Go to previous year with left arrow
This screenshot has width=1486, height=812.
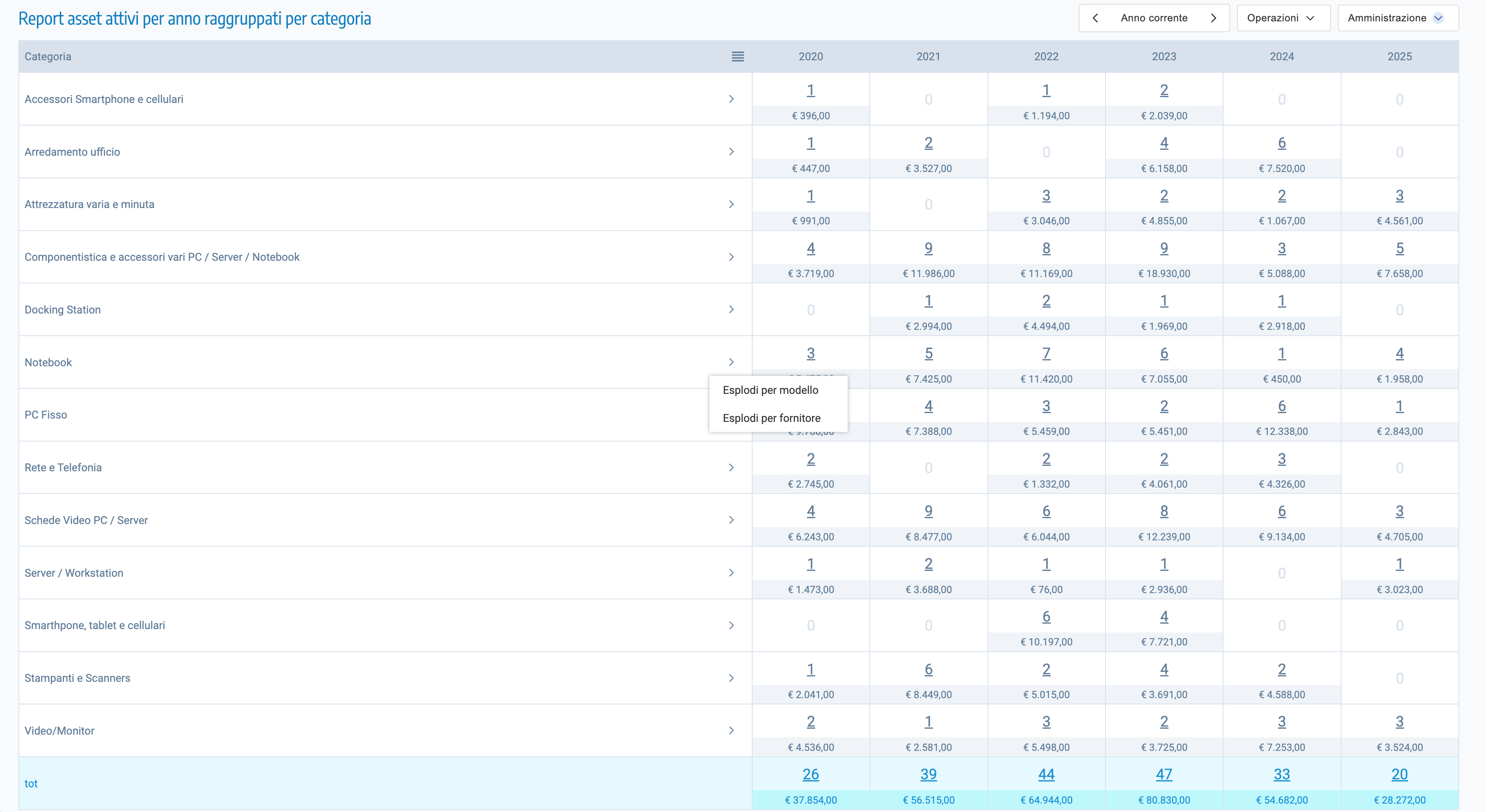click(1095, 18)
